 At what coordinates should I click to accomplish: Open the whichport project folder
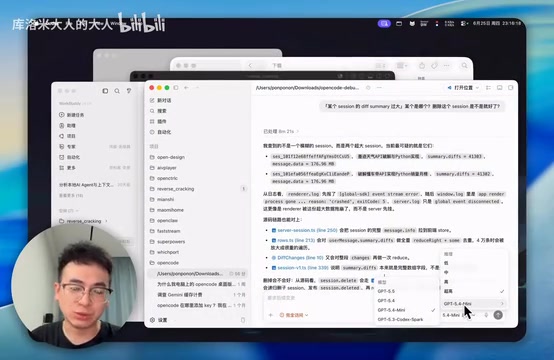tap(198, 252)
